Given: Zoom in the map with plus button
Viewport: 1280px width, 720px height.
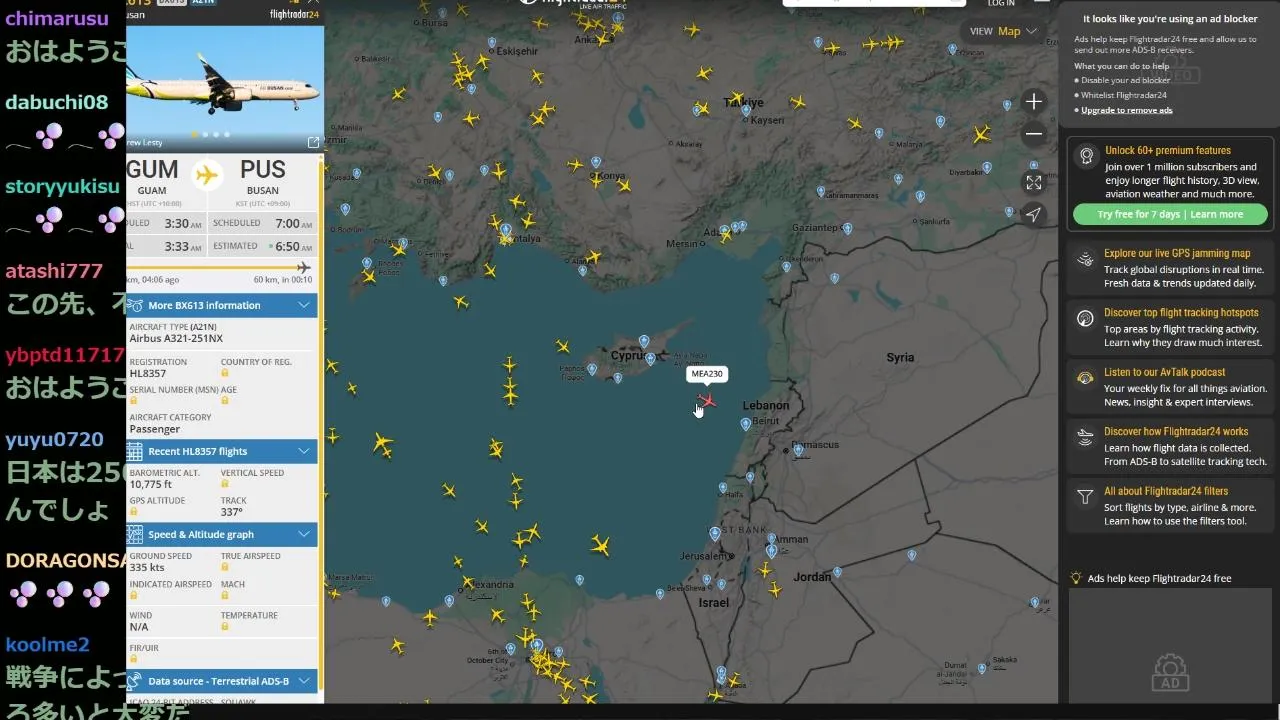Looking at the screenshot, I should 1034,101.
